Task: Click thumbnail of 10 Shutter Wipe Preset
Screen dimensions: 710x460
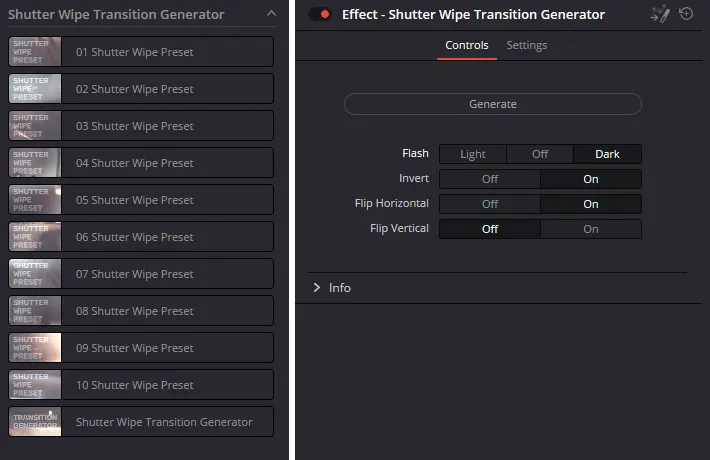Action: point(35,385)
